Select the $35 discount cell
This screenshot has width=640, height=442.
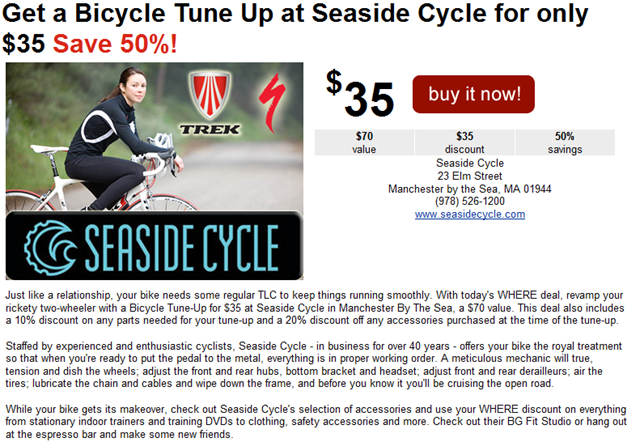click(x=464, y=142)
